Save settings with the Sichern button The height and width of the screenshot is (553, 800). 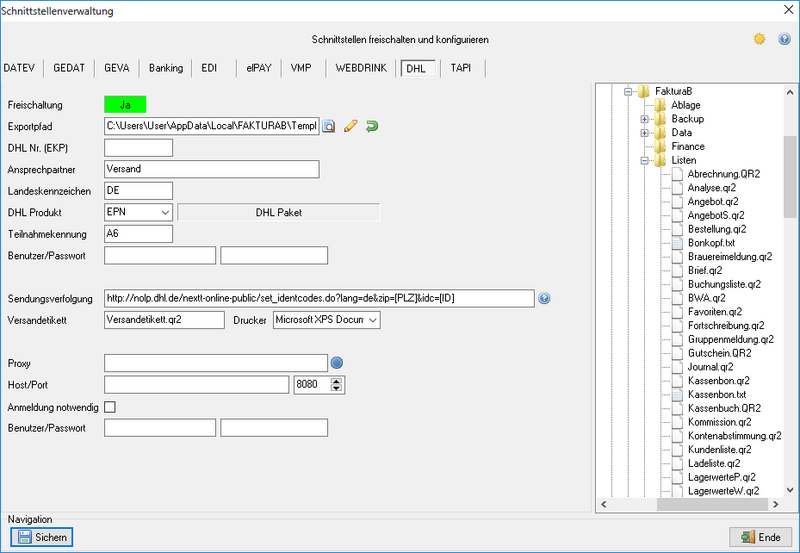coord(42,537)
